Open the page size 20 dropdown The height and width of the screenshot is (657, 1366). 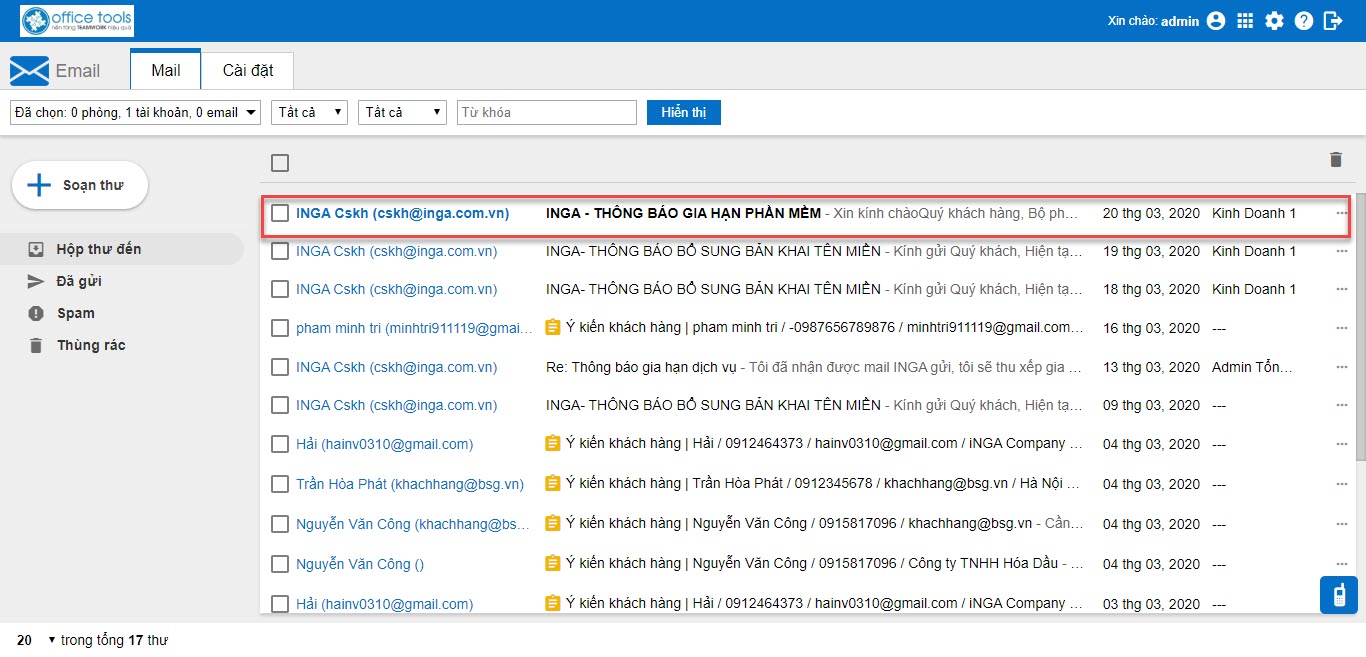tap(36, 640)
